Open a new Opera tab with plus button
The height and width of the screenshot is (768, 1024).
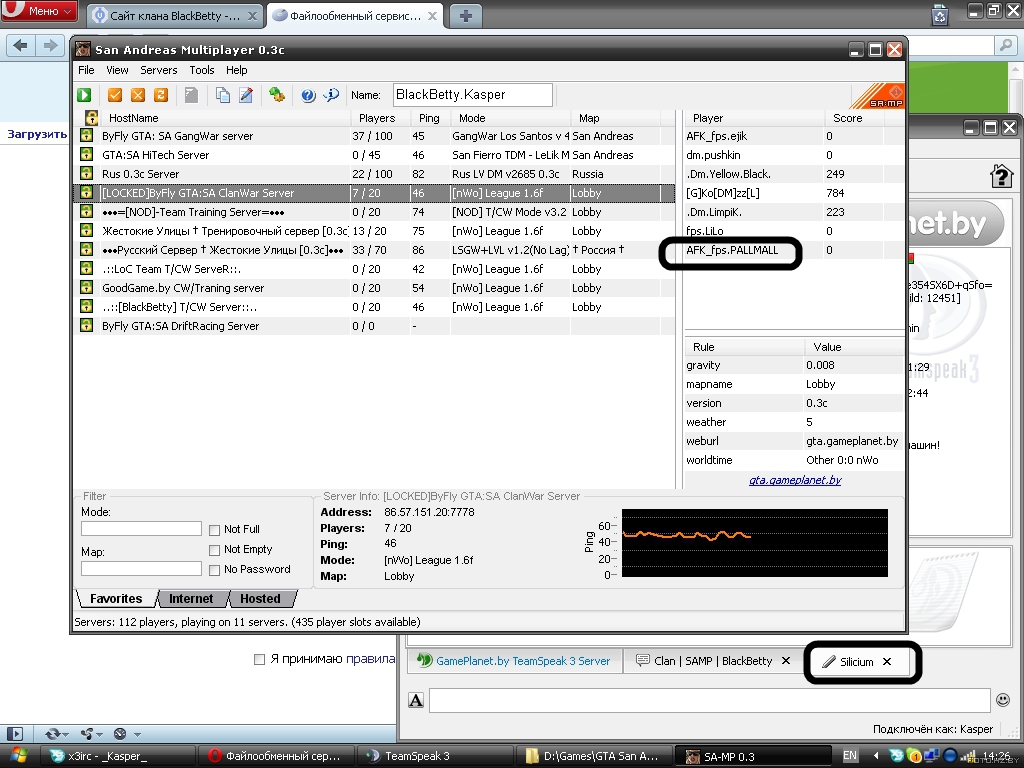466,16
